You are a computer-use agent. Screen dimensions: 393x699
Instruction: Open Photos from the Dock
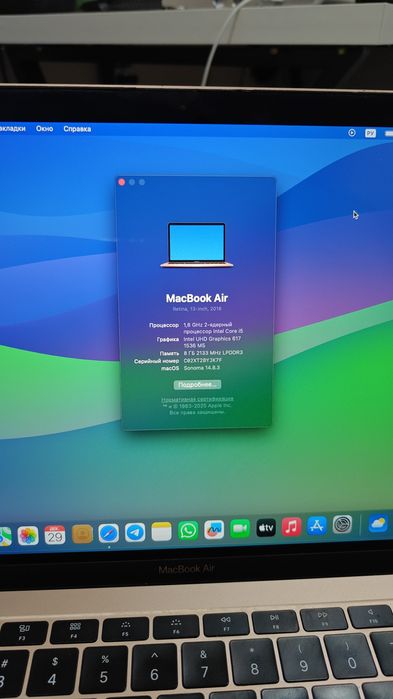click(x=28, y=535)
